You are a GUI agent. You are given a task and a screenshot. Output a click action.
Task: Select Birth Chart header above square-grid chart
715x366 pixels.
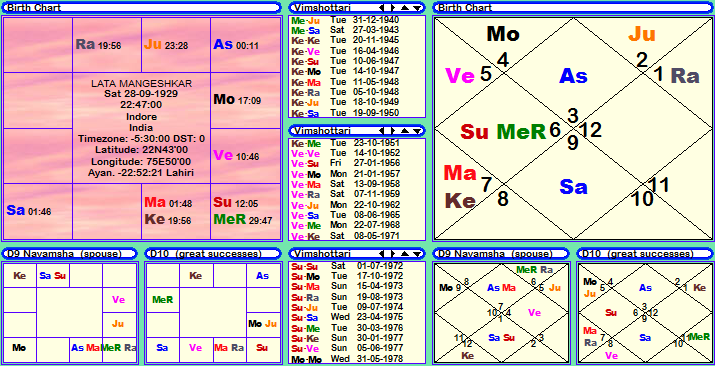click(141, 8)
